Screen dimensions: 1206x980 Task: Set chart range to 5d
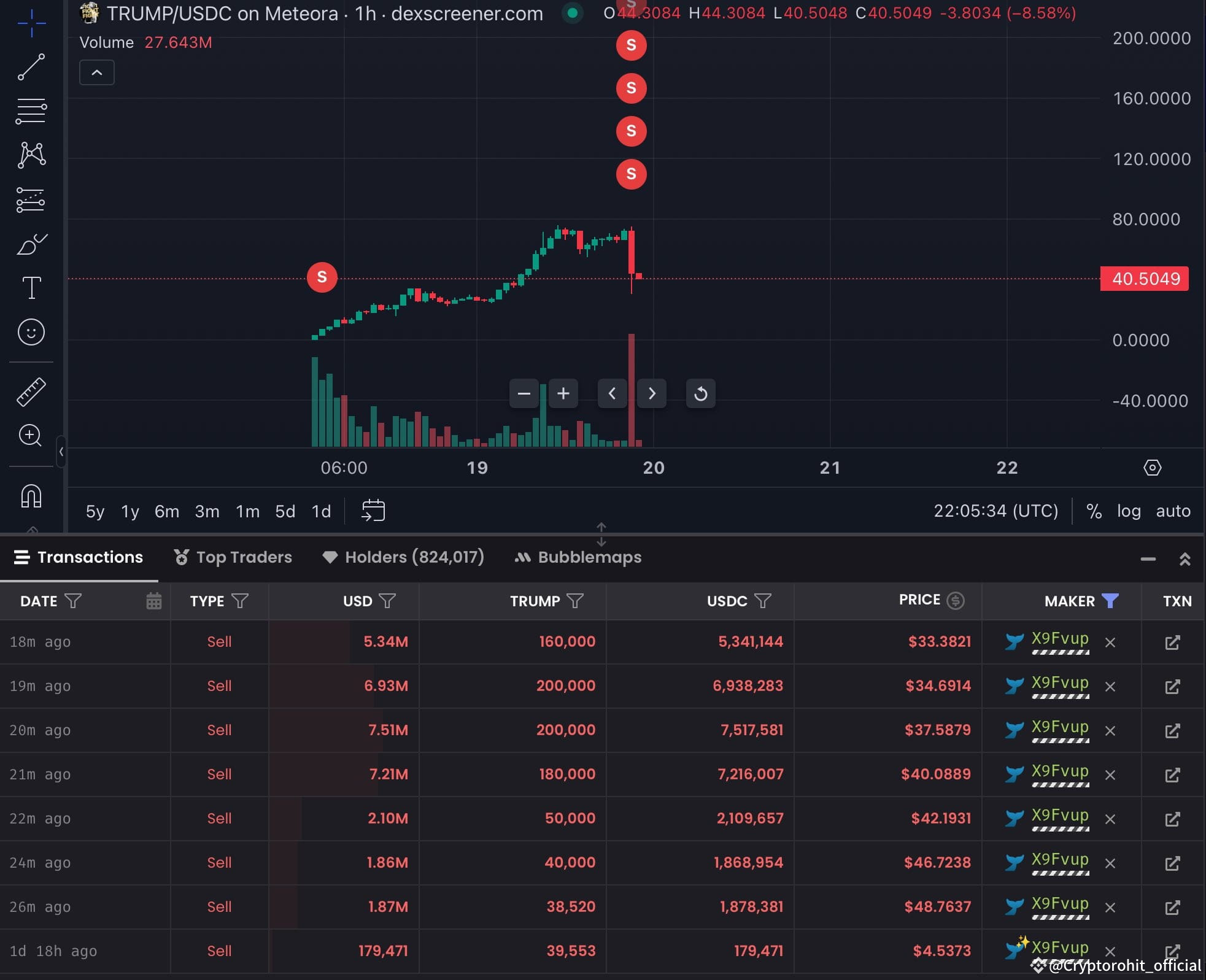(x=285, y=511)
